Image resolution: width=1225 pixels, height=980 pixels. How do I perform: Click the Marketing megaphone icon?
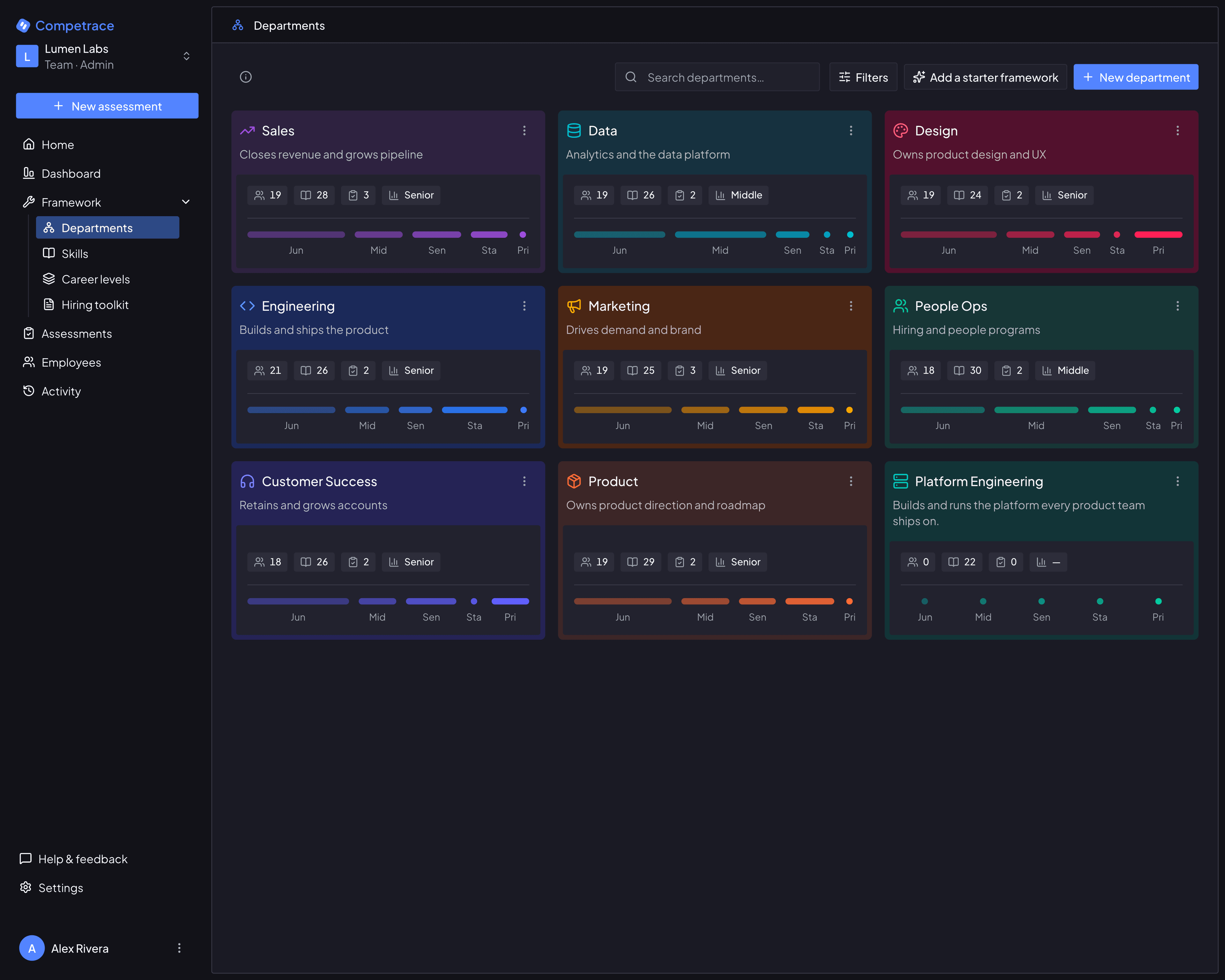click(574, 306)
